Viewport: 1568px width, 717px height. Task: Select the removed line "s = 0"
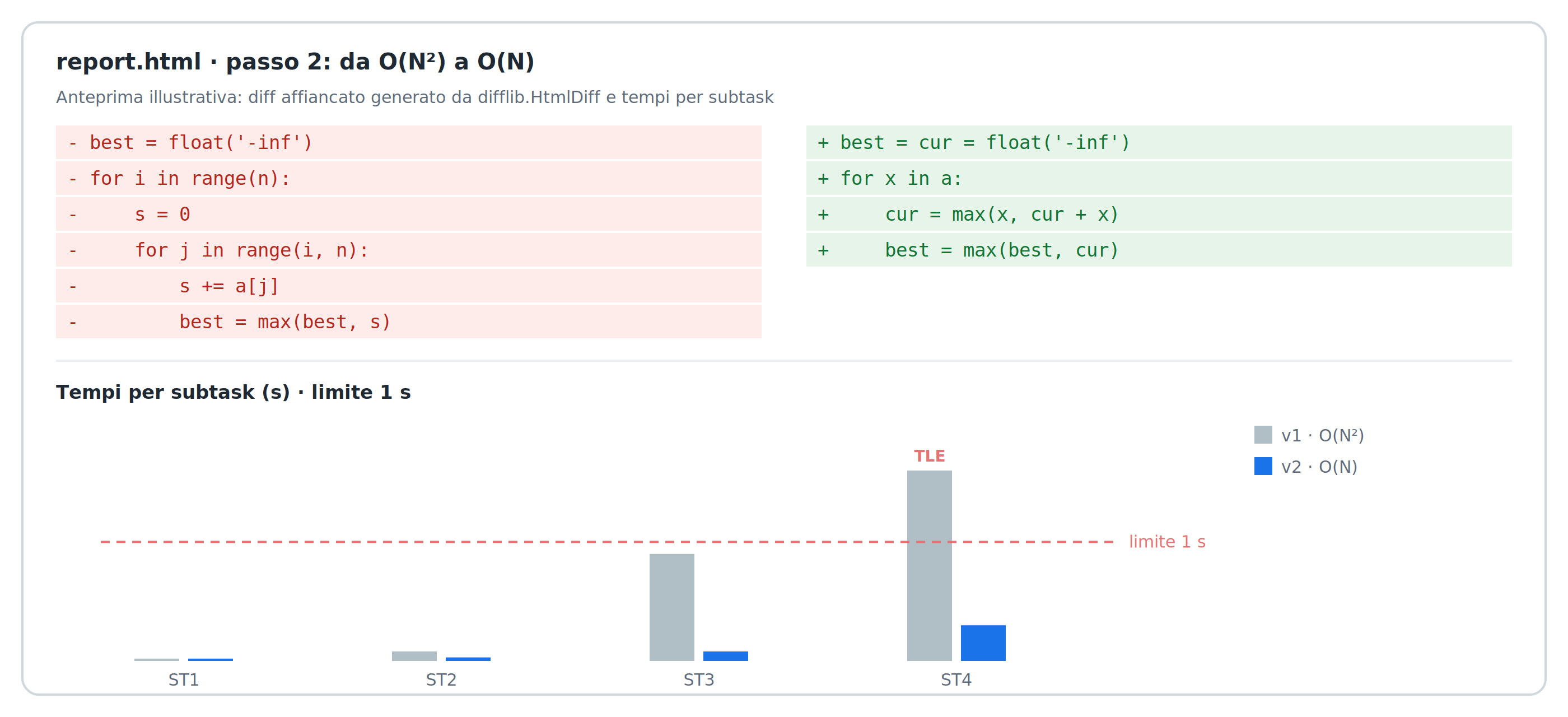click(x=408, y=214)
